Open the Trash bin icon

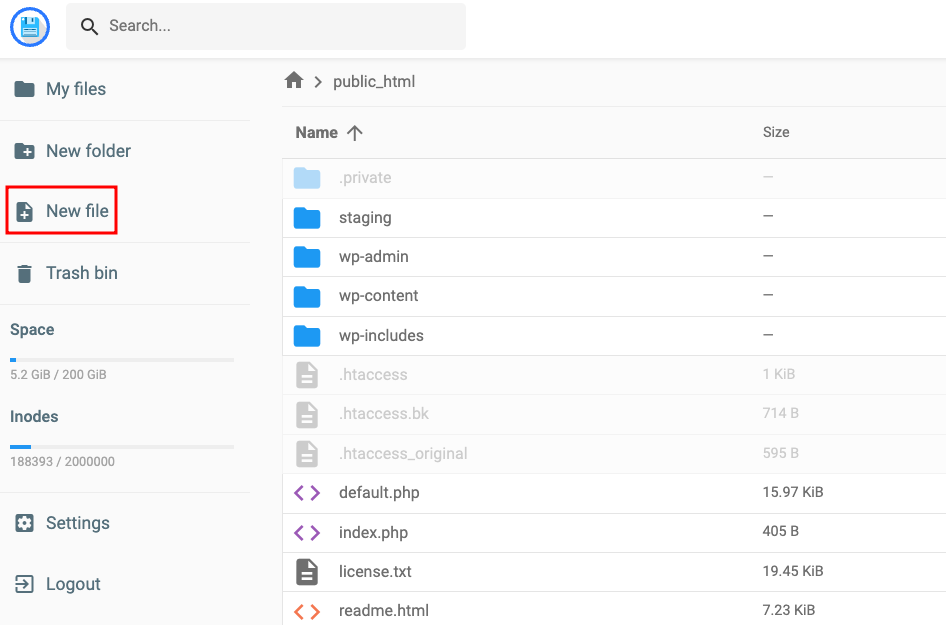tap(25, 272)
